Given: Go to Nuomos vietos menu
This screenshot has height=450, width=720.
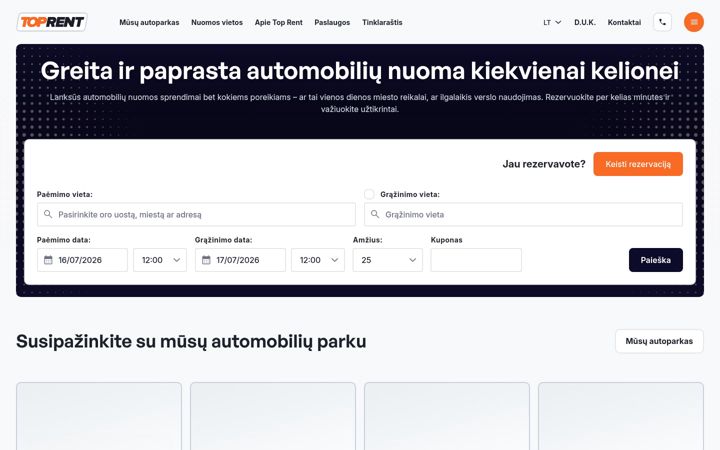Looking at the screenshot, I should tap(217, 22).
